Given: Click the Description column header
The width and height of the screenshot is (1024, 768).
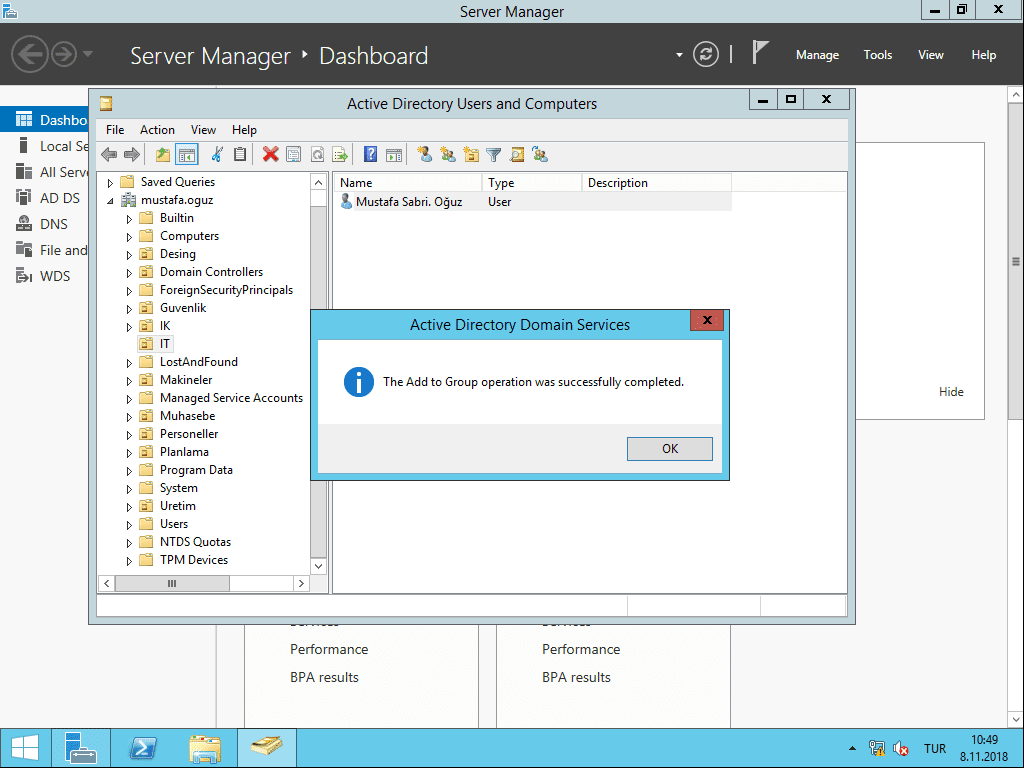Looking at the screenshot, I should [657, 183].
